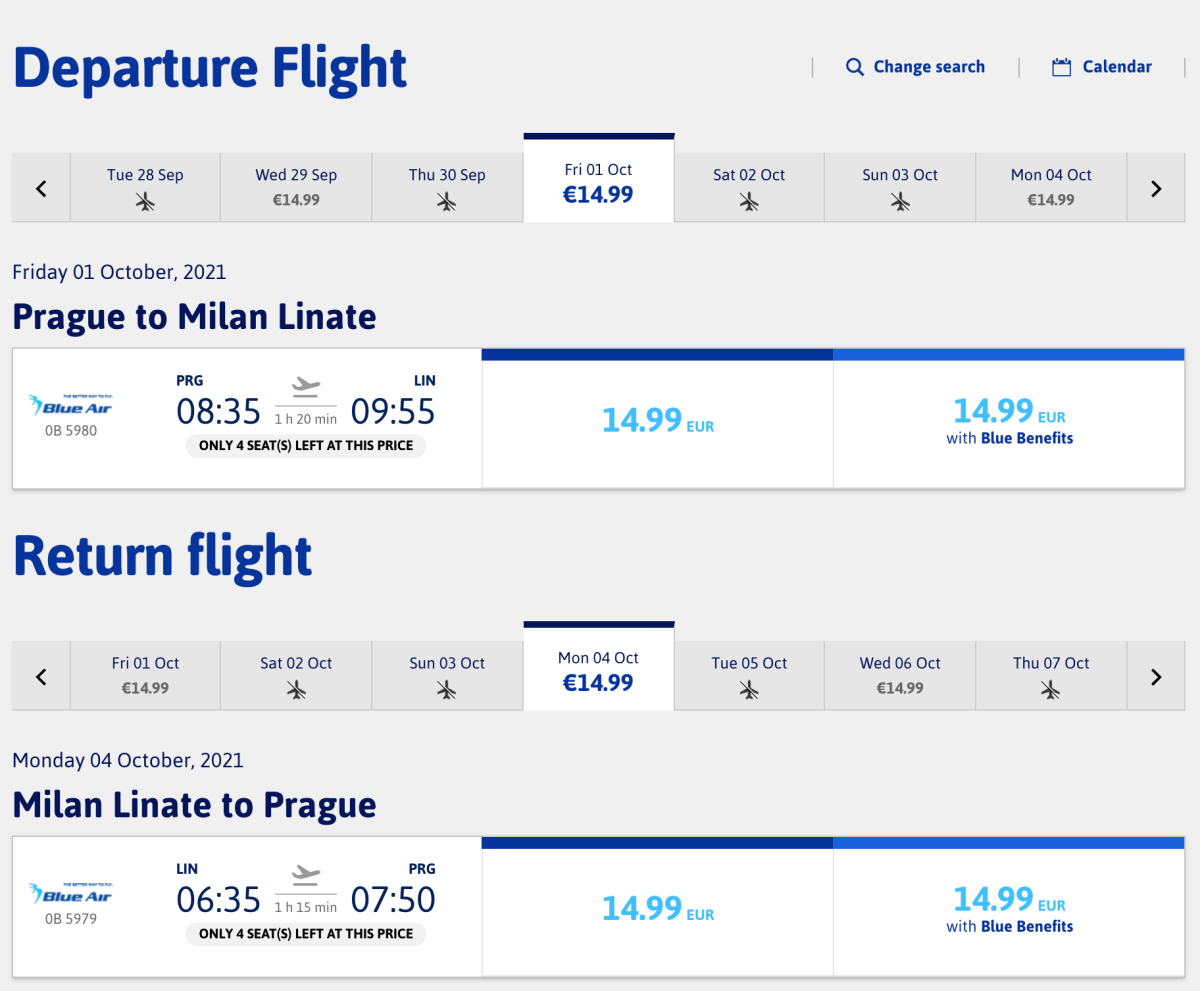The height and width of the screenshot is (991, 1200).
Task: Select Thu 07 Oct no-flight return date
Action: coord(1050,675)
